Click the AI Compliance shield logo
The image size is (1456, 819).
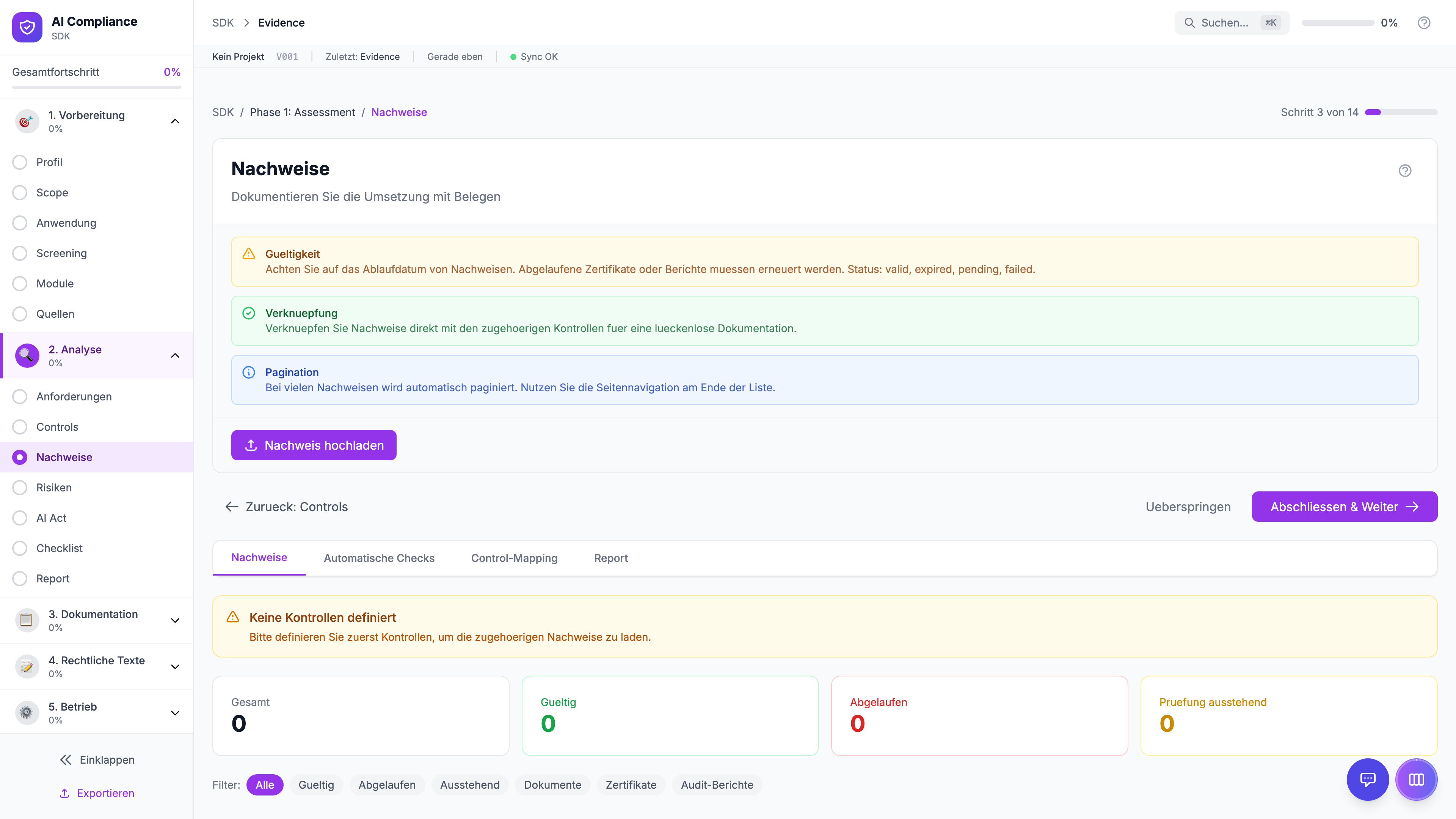coord(27,27)
